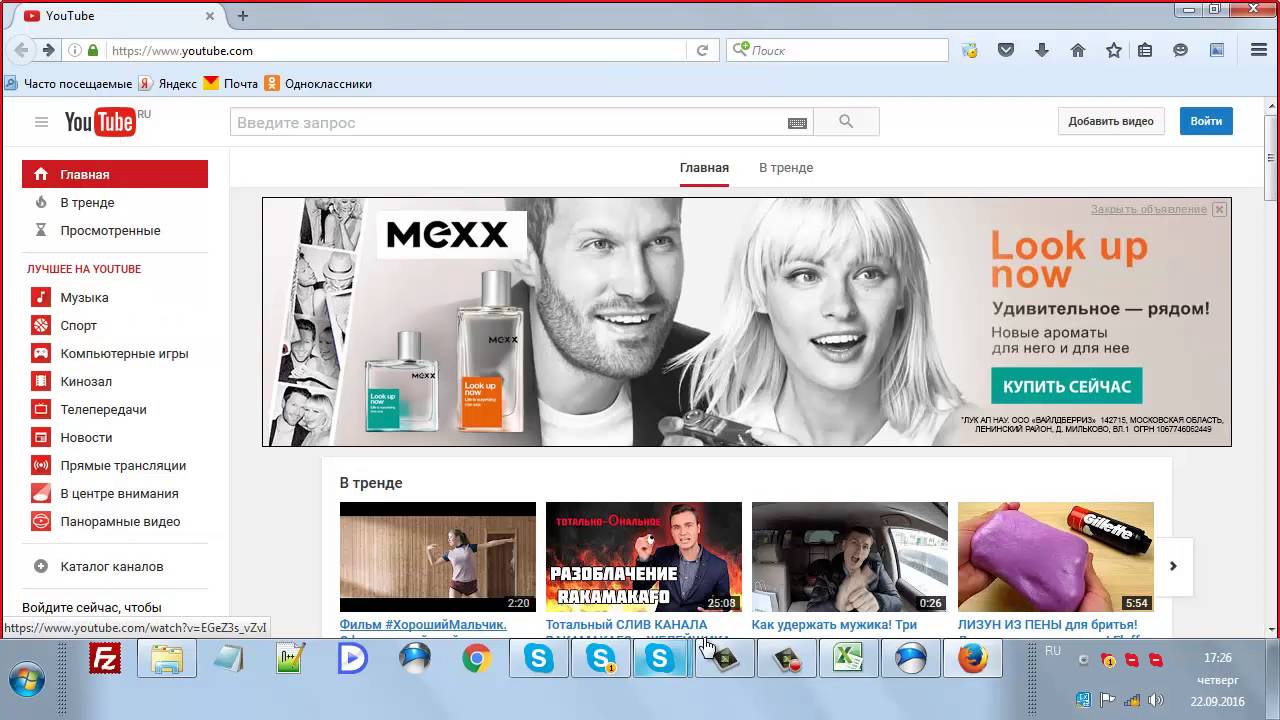Open the ХорошийМальчик film thumbnail
This screenshot has width=1280, height=720.
click(x=438, y=557)
